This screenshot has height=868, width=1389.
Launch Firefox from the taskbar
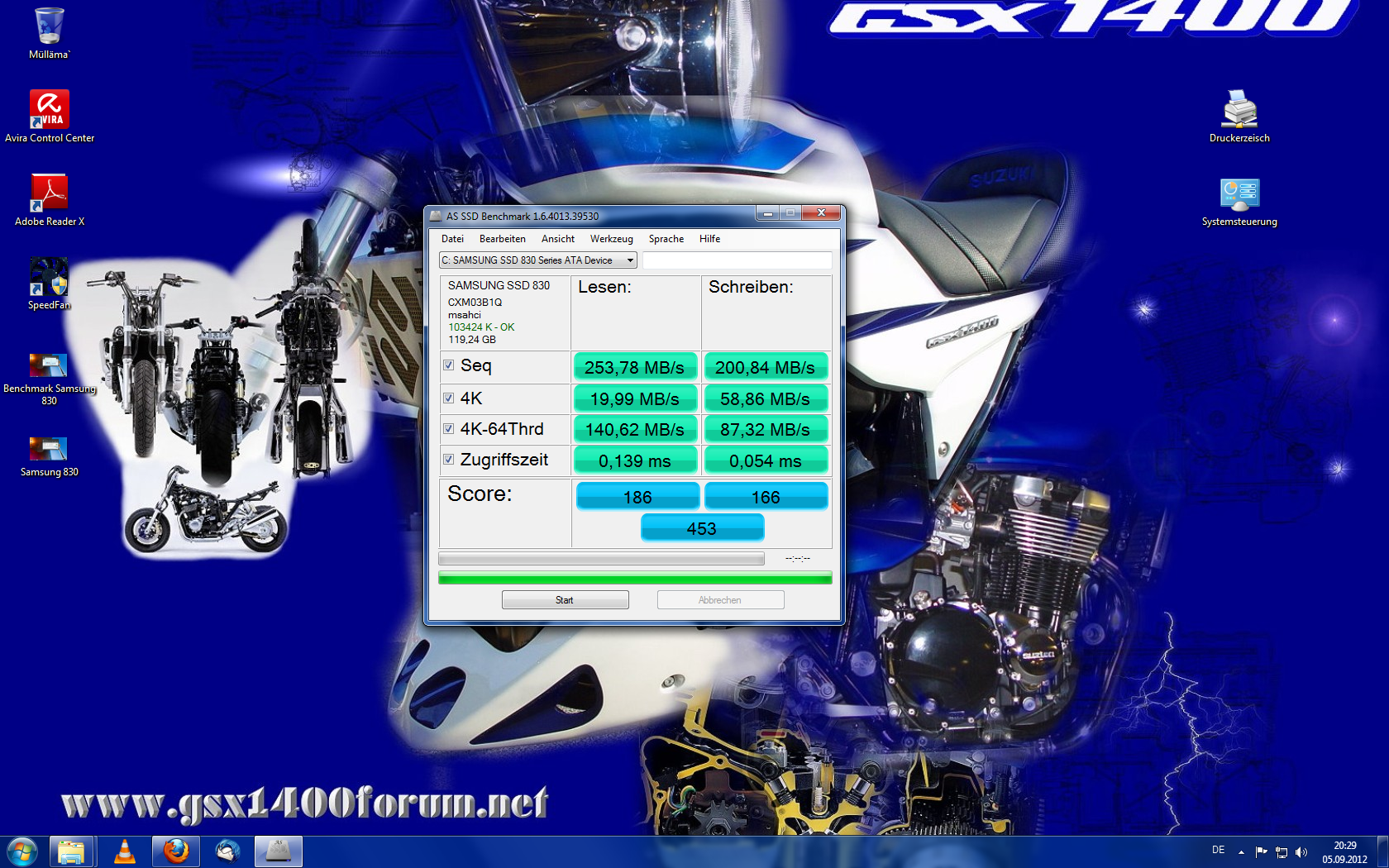pos(176,851)
